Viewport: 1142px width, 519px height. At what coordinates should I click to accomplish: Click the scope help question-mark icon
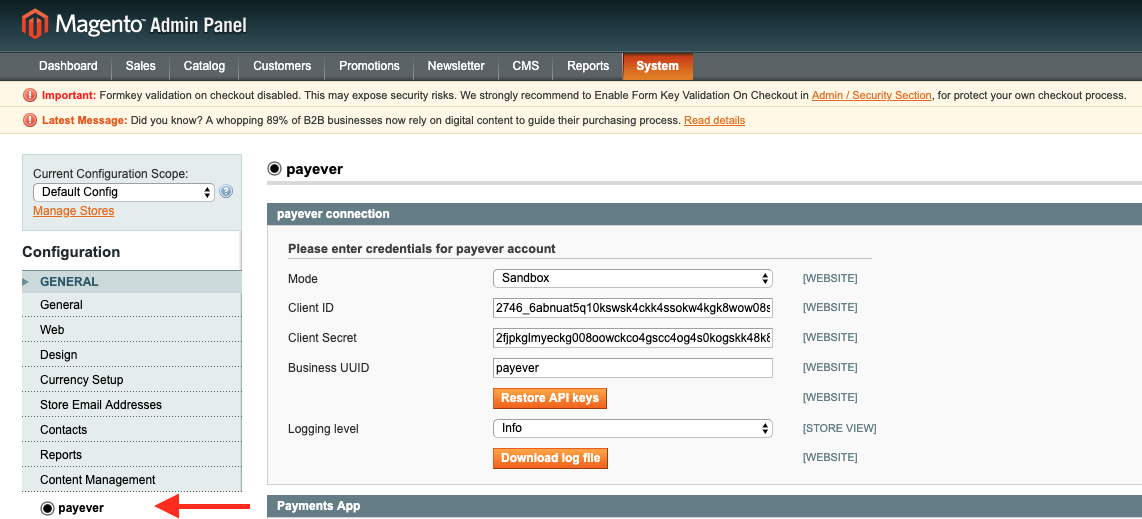(226, 192)
